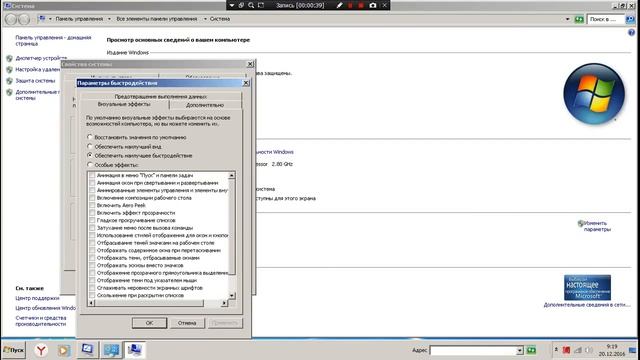Image resolution: width=640 pixels, height=360 pixels.
Task: Click the taskbar Адрес input field
Action: click(473, 350)
